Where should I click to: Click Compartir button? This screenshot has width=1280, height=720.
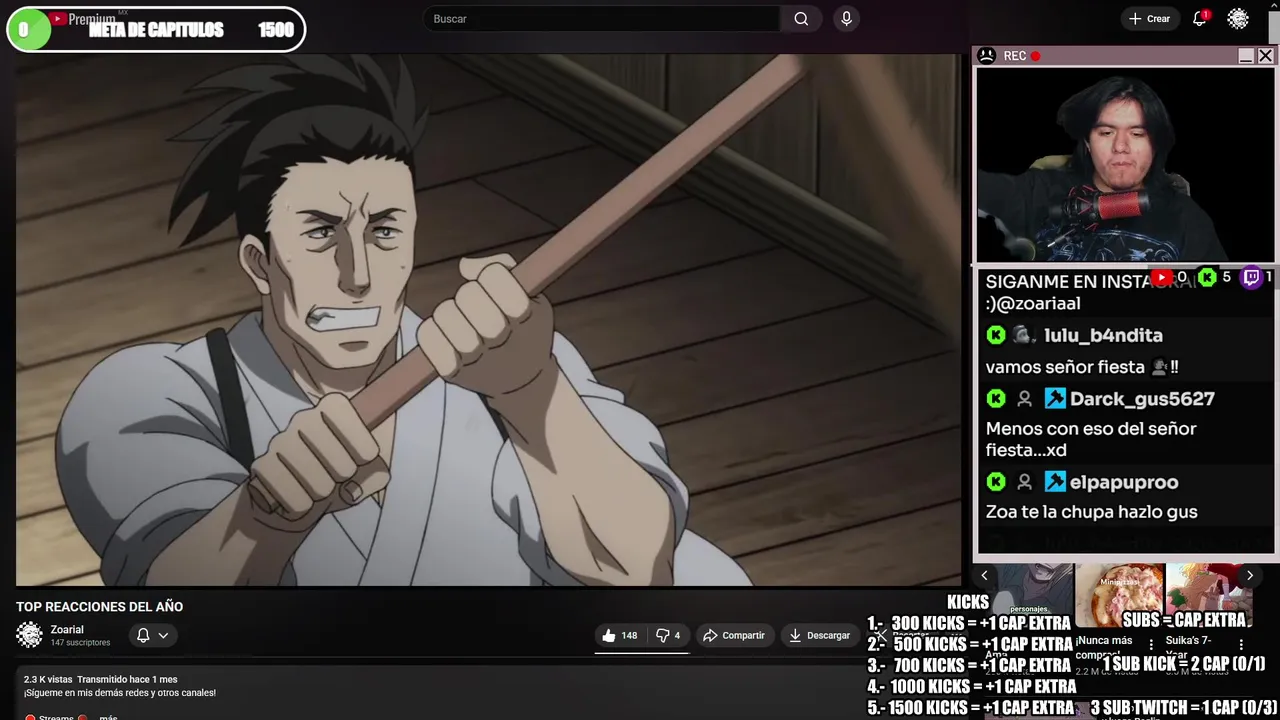click(734, 635)
